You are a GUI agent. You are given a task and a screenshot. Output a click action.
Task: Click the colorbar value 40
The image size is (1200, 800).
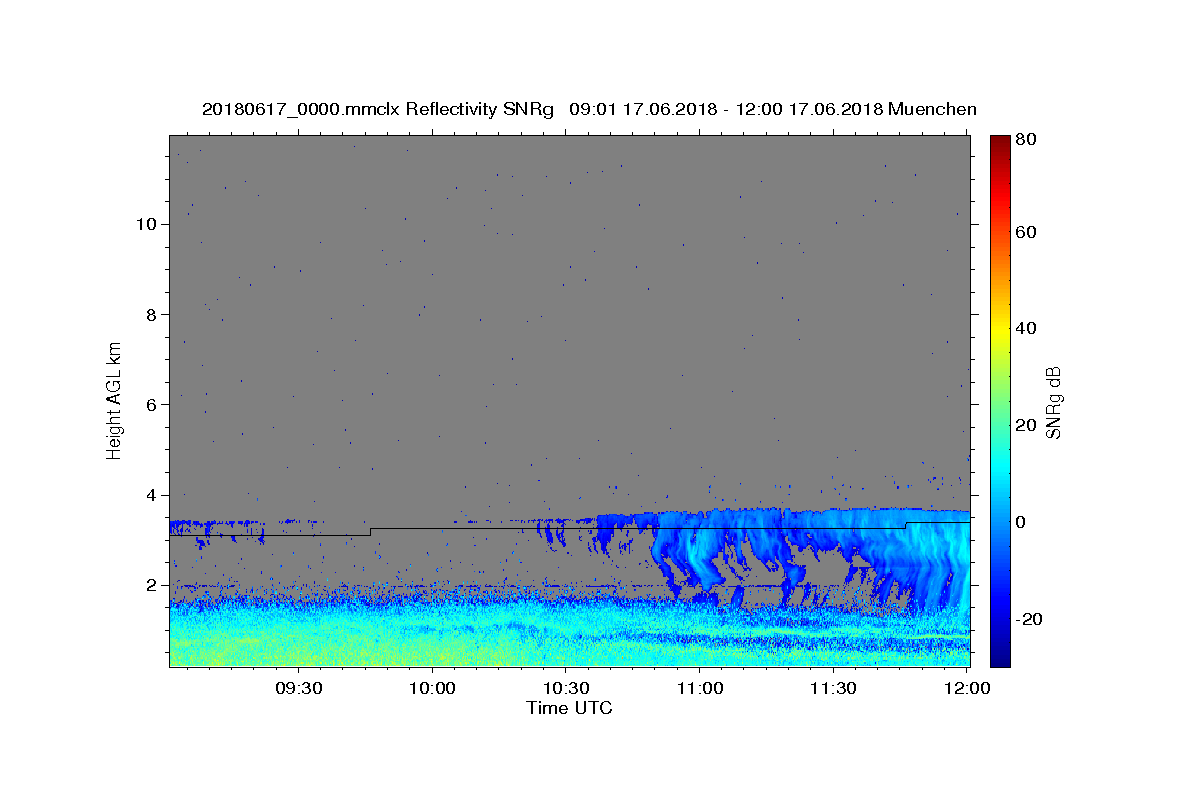click(1028, 329)
